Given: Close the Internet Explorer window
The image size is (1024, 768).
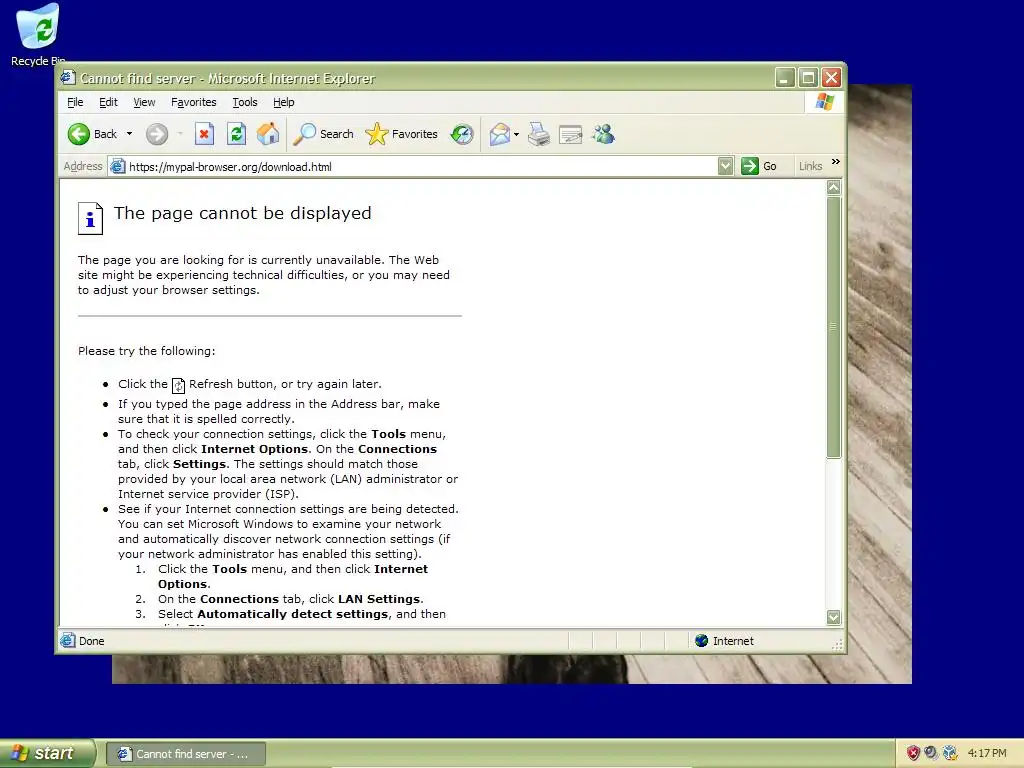Looking at the screenshot, I should pyautogui.click(x=831, y=78).
